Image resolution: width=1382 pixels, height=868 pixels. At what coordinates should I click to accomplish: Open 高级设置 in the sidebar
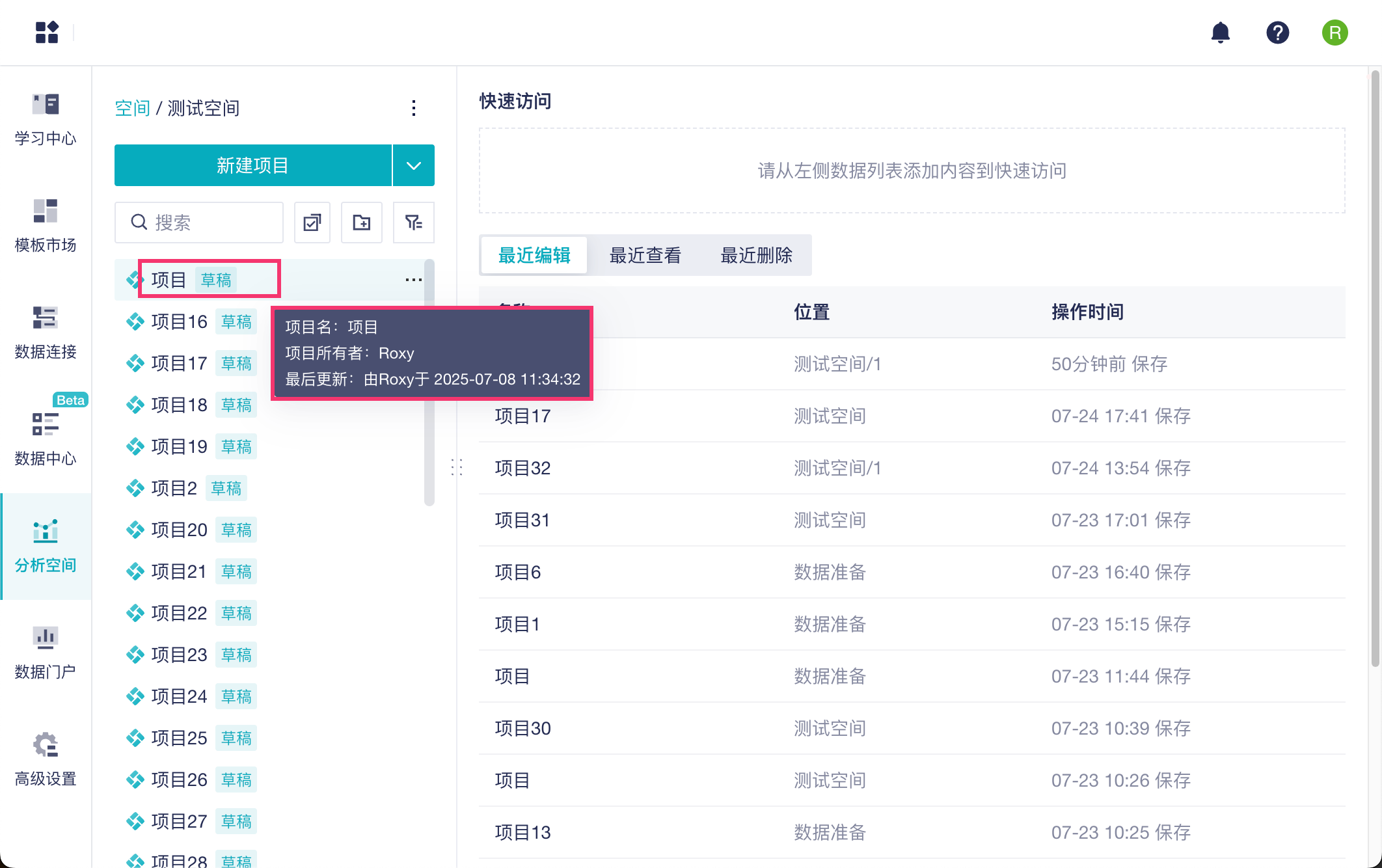[46, 759]
